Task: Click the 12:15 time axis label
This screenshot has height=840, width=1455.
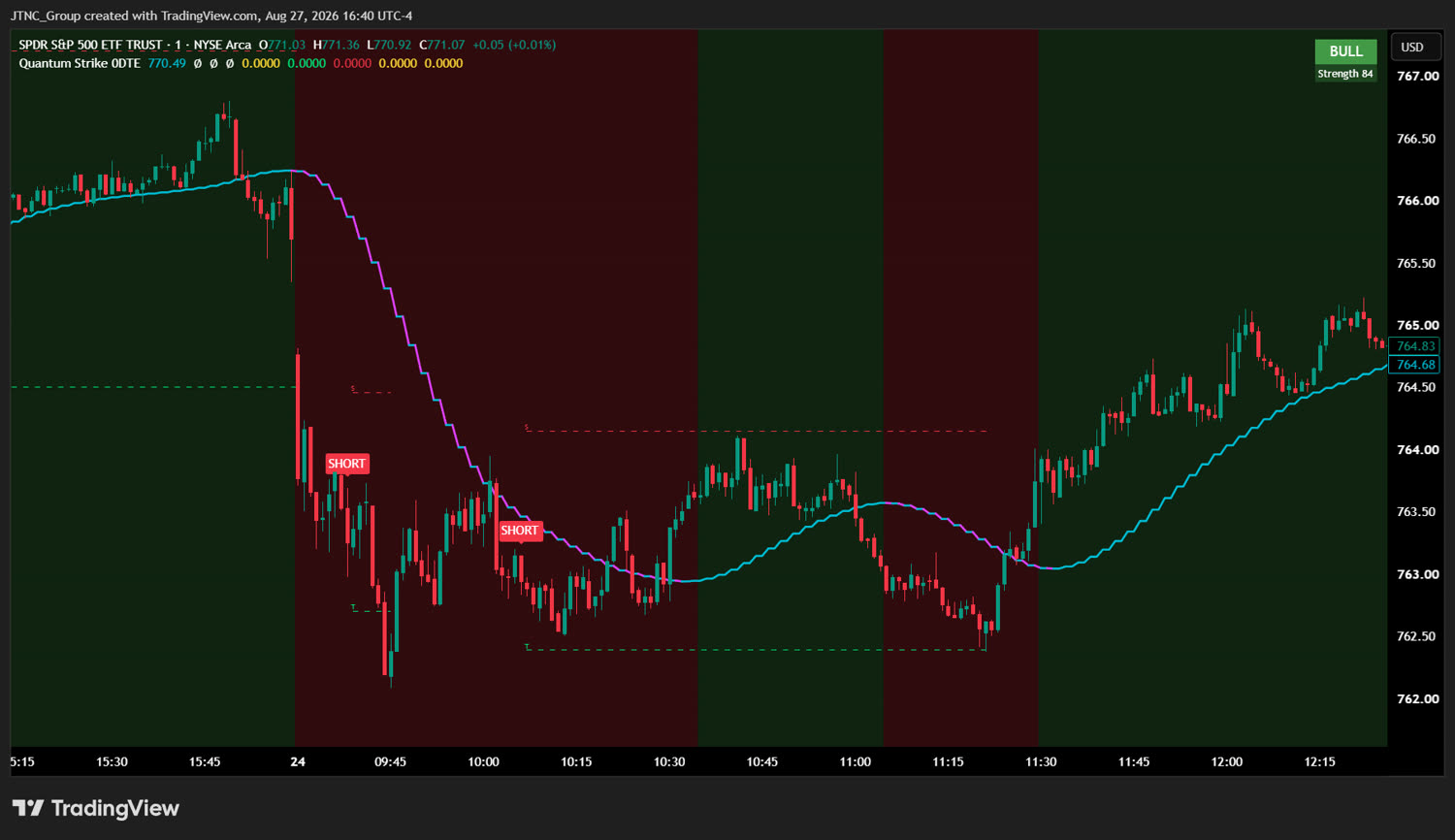Action: pyautogui.click(x=1319, y=761)
